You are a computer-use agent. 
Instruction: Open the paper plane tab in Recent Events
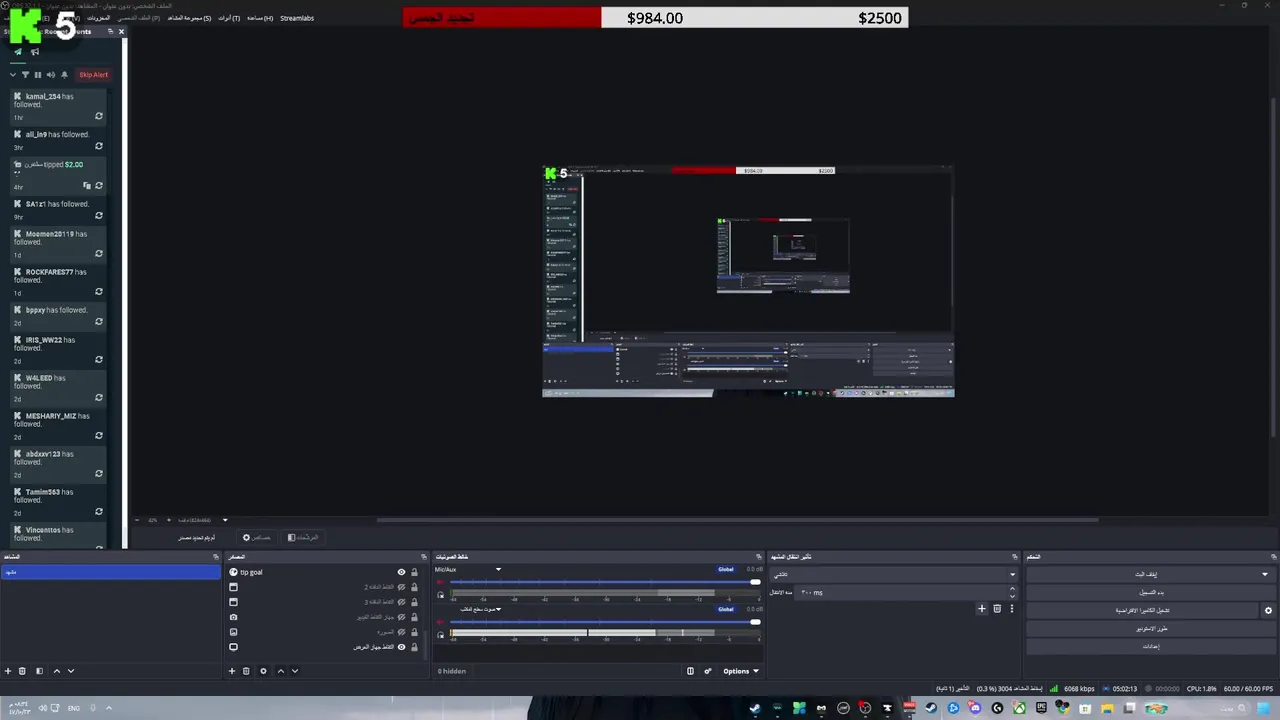click(18, 52)
